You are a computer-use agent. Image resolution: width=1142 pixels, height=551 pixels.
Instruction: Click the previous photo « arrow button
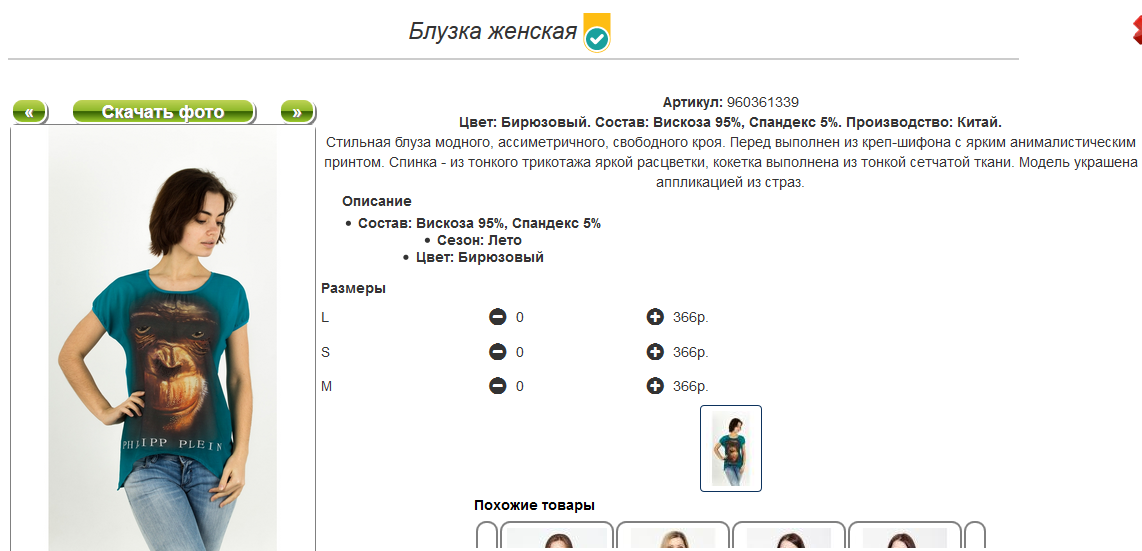[x=29, y=112]
